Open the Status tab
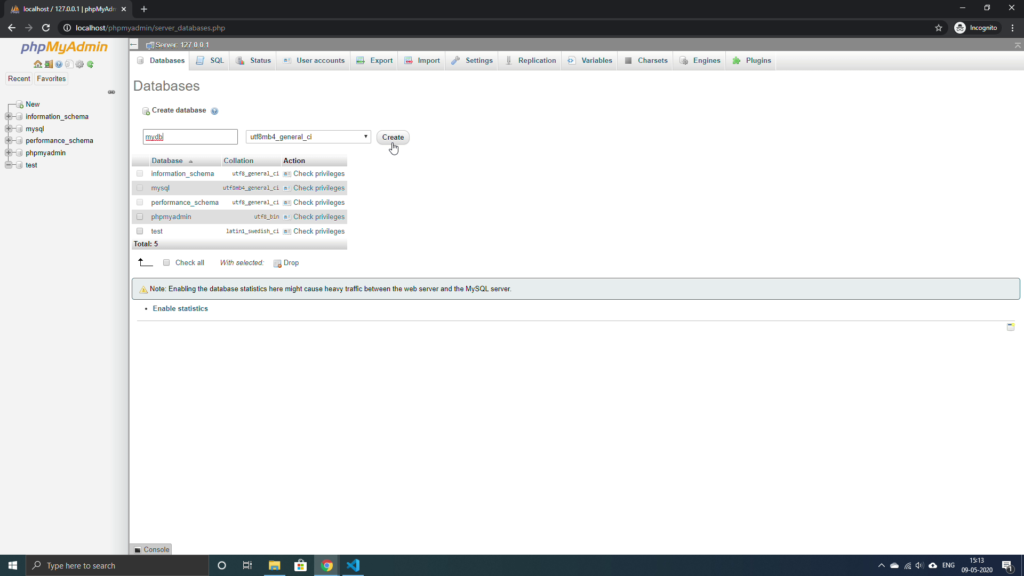The image size is (1024, 576). 254,61
